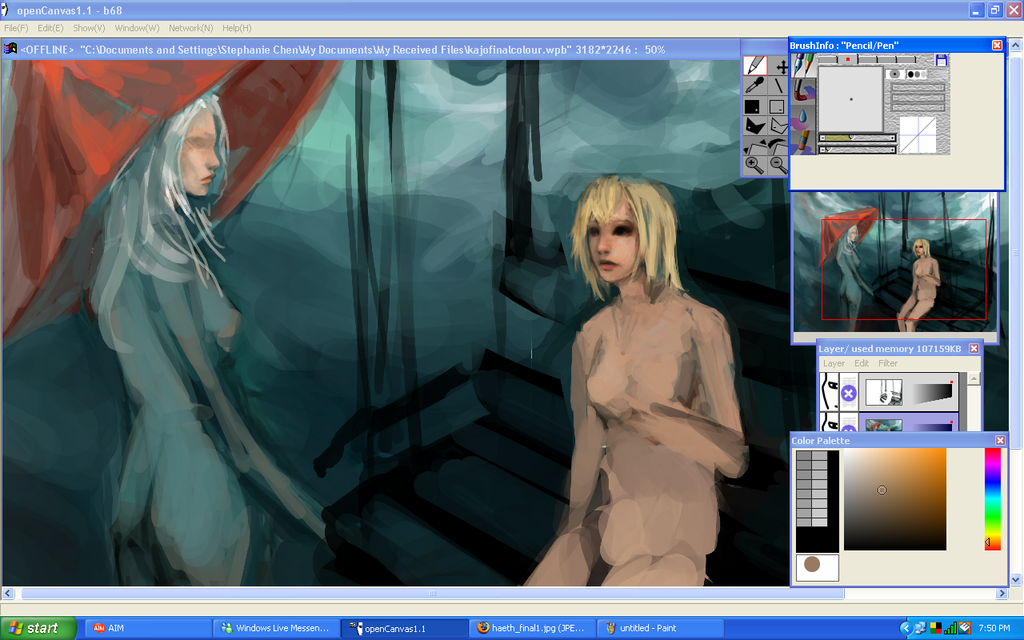Click the layer list scroll up arrow
This screenshot has width=1024, height=640.
pos(974,379)
